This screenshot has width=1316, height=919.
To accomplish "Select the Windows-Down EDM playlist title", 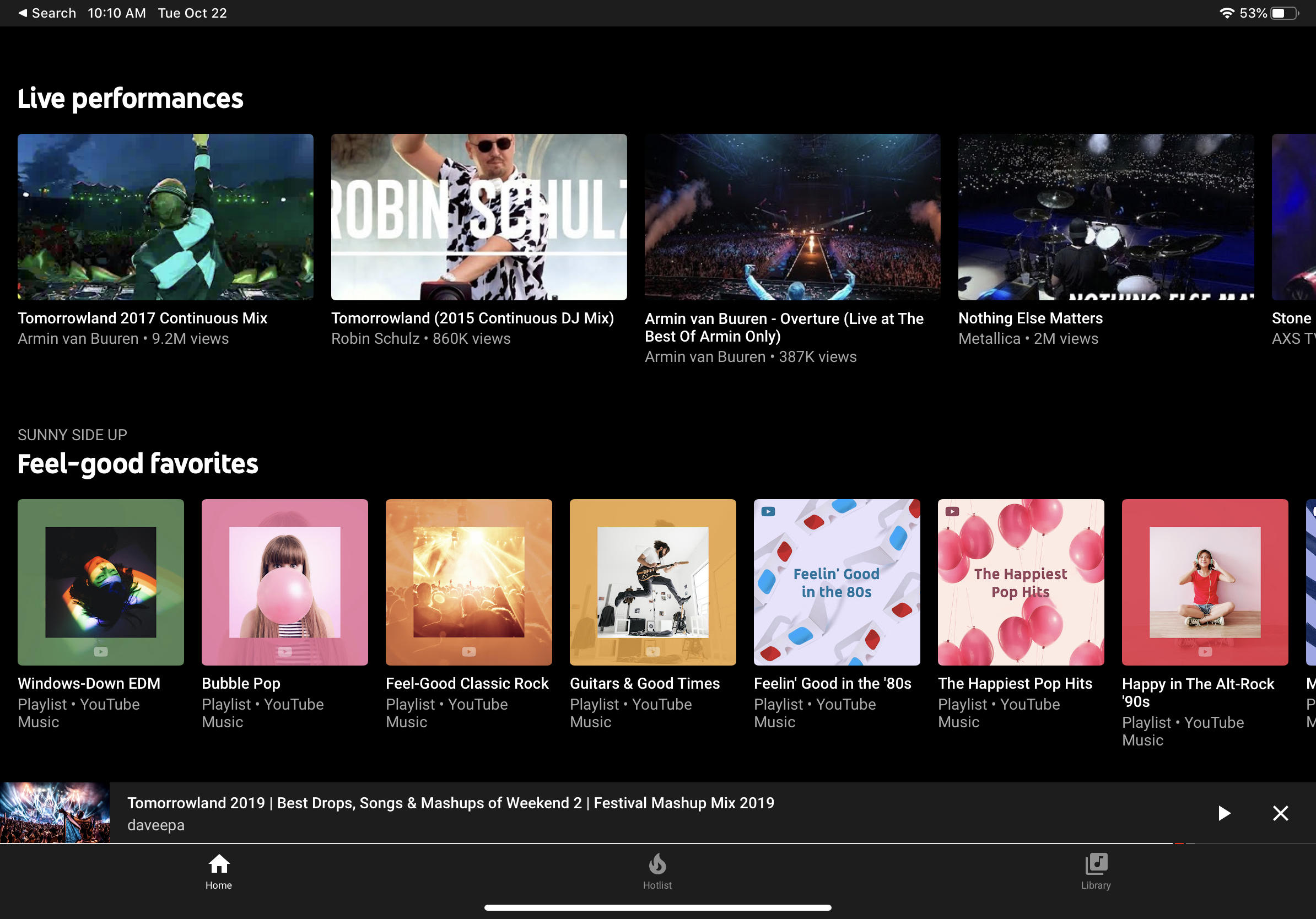I will [x=89, y=684].
